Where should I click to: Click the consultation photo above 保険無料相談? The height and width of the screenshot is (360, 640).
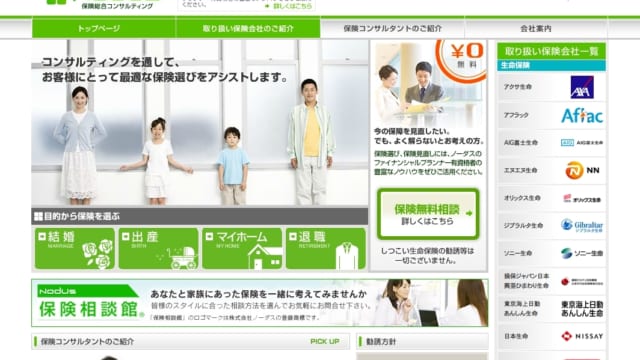tap(428, 83)
